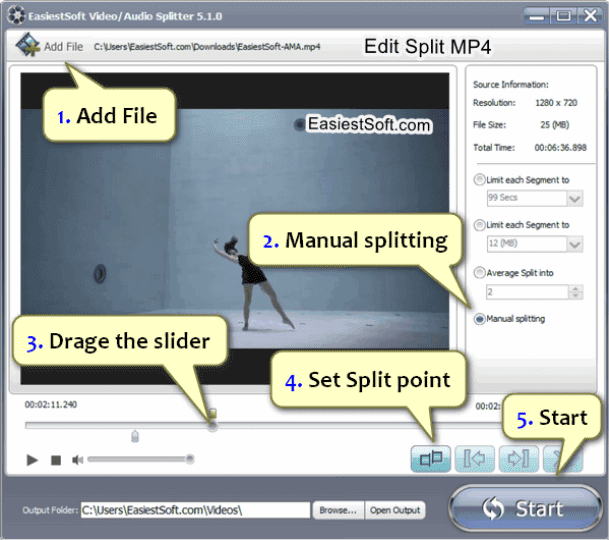Select first Limit each Segment to radio (Secs)
Image resolution: width=609 pixels, height=540 pixels.
coord(479,179)
